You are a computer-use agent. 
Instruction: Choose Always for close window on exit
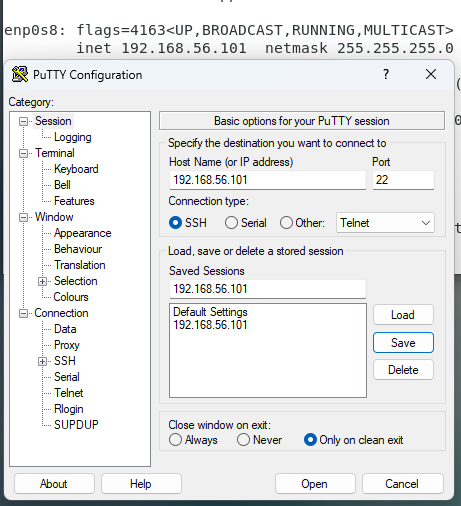175,440
